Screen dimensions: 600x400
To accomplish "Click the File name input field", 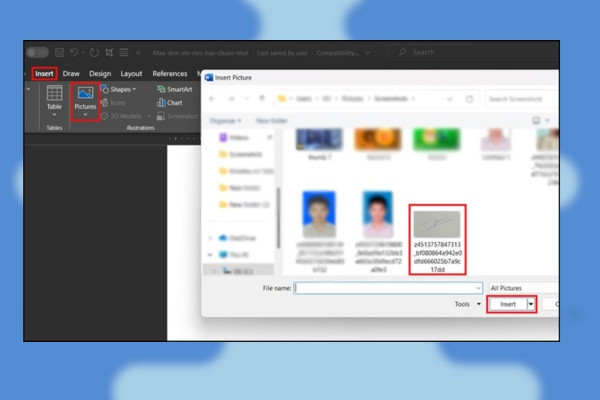I will 388,288.
